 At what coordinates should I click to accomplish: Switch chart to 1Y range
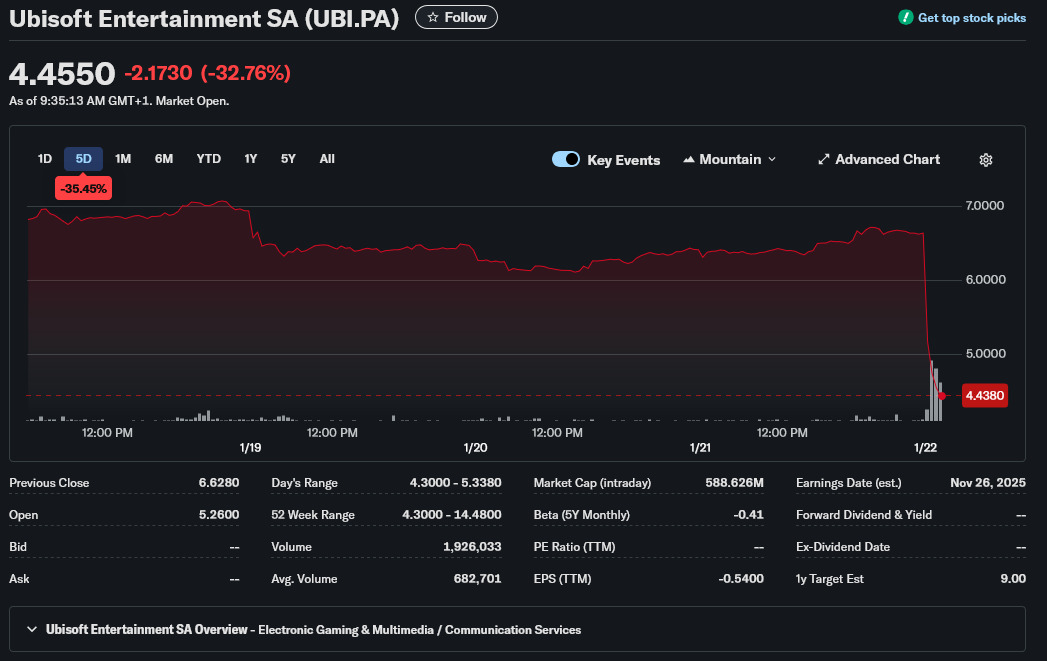[x=251, y=159]
